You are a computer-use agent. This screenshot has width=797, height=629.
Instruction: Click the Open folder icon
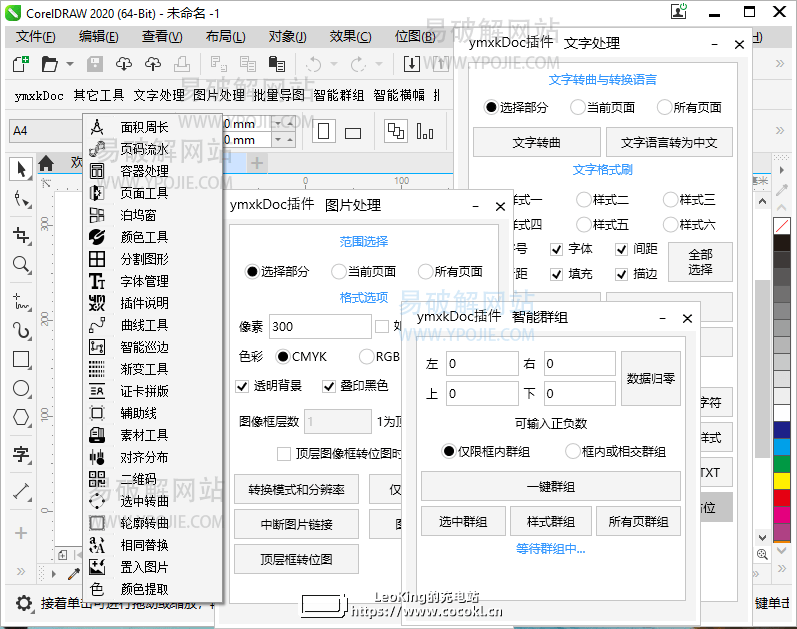(x=49, y=64)
